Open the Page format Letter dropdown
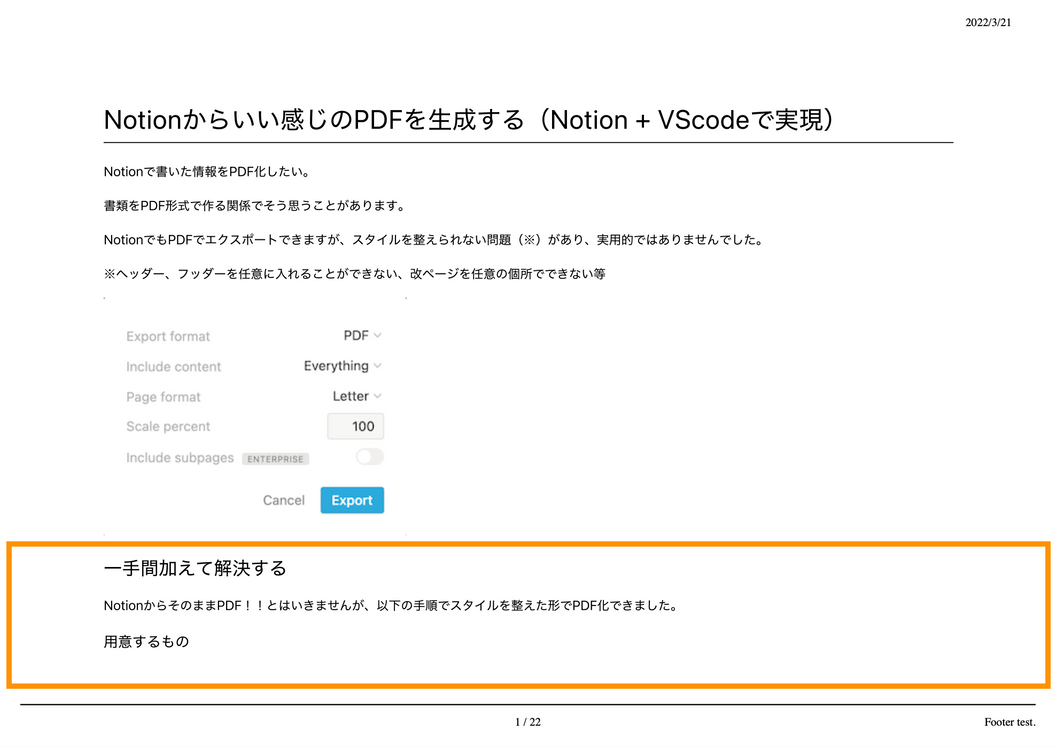Screen dimensions: 1056x747 tap(357, 396)
